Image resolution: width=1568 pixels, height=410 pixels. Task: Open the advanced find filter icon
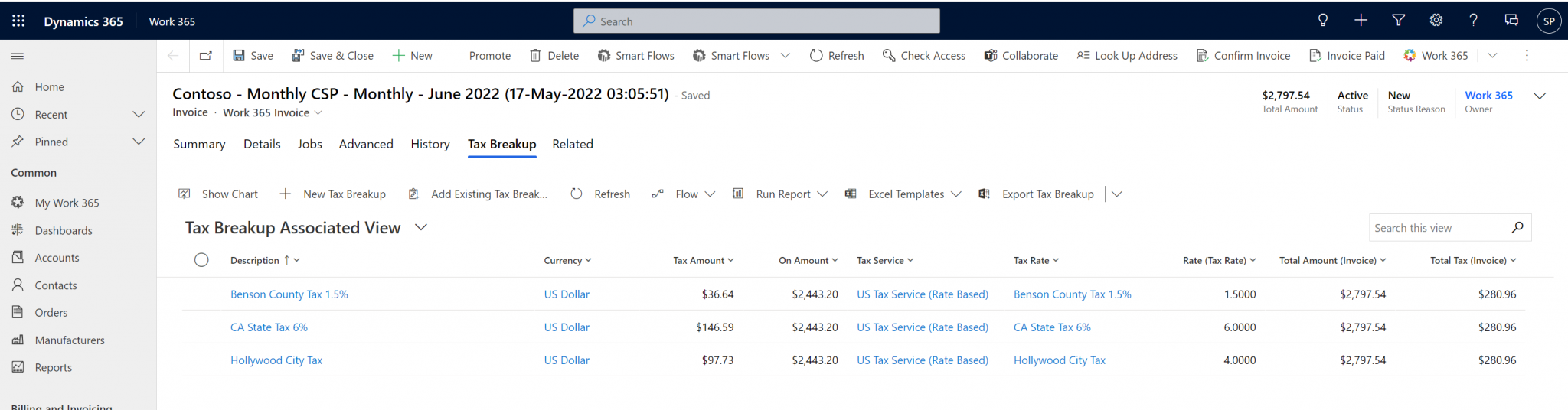point(1398,21)
